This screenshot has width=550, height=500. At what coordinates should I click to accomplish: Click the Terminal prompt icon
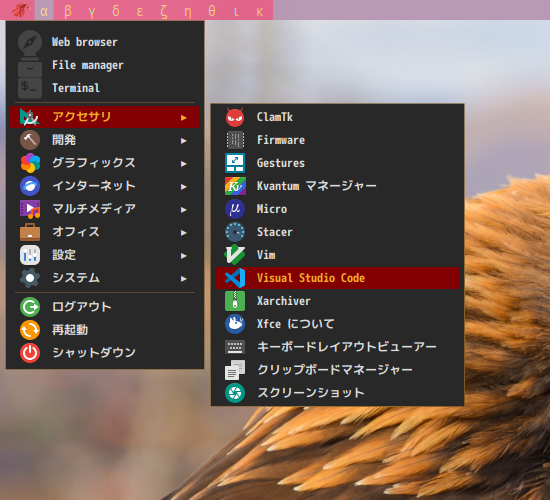30,88
